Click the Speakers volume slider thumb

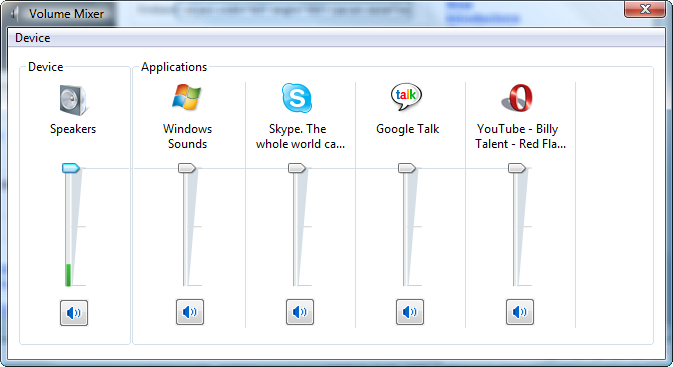pos(71,168)
